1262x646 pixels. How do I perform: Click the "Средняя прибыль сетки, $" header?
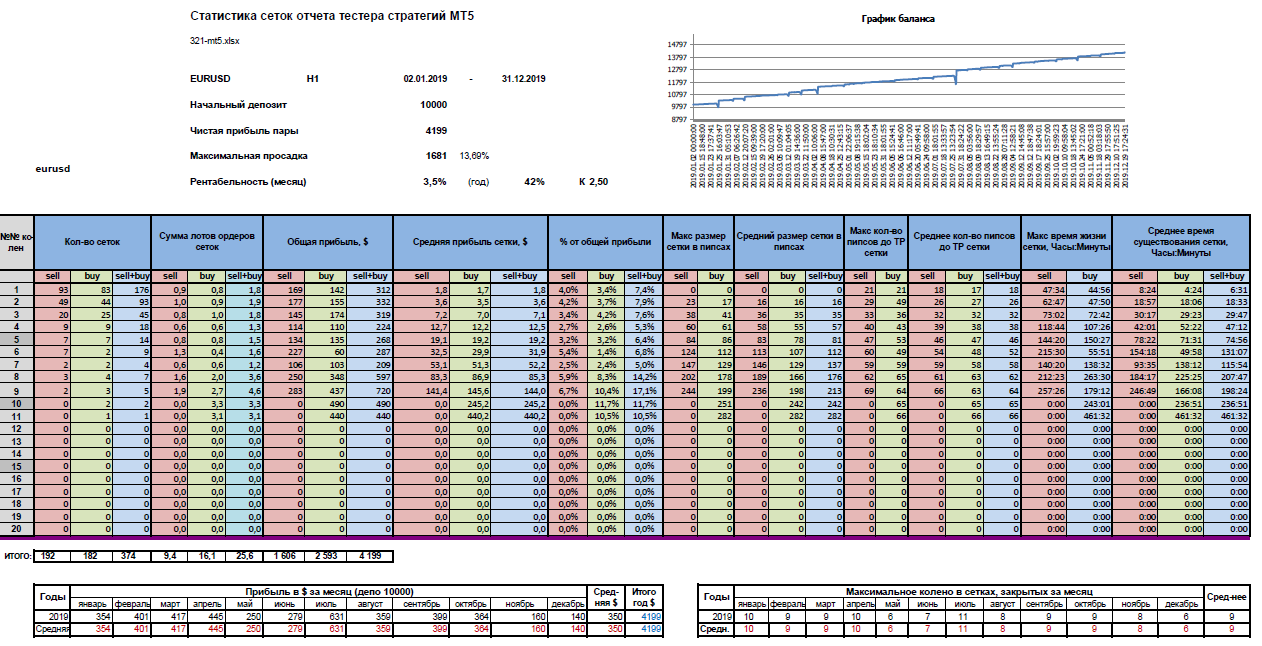[470, 241]
